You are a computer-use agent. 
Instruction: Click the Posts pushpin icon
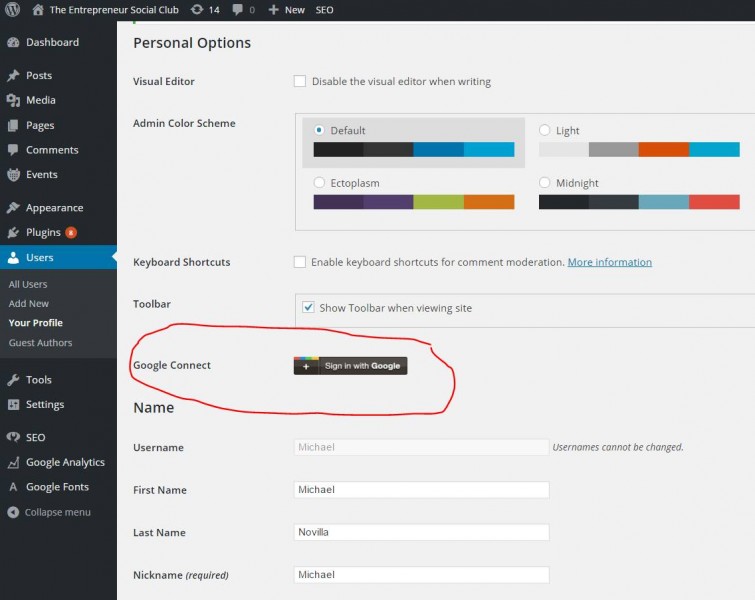[x=13, y=76]
